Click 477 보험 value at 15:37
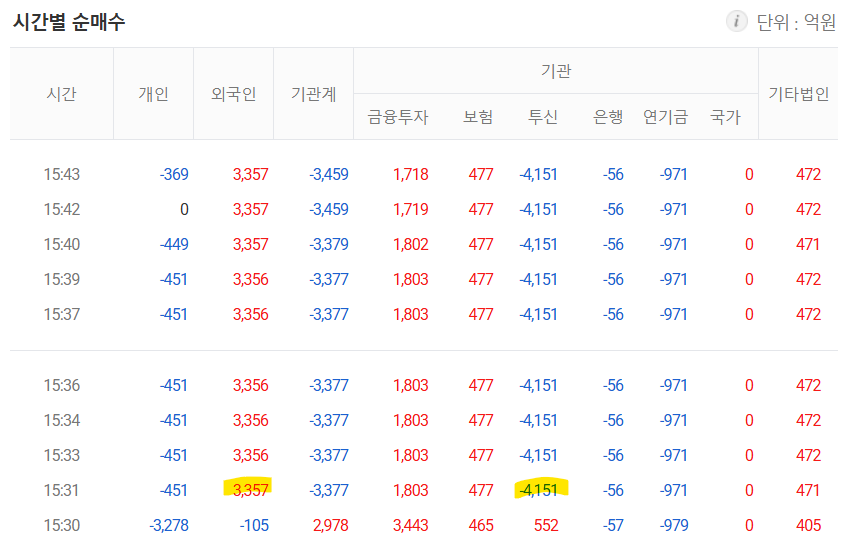This screenshot has height=552, width=862. click(x=481, y=314)
